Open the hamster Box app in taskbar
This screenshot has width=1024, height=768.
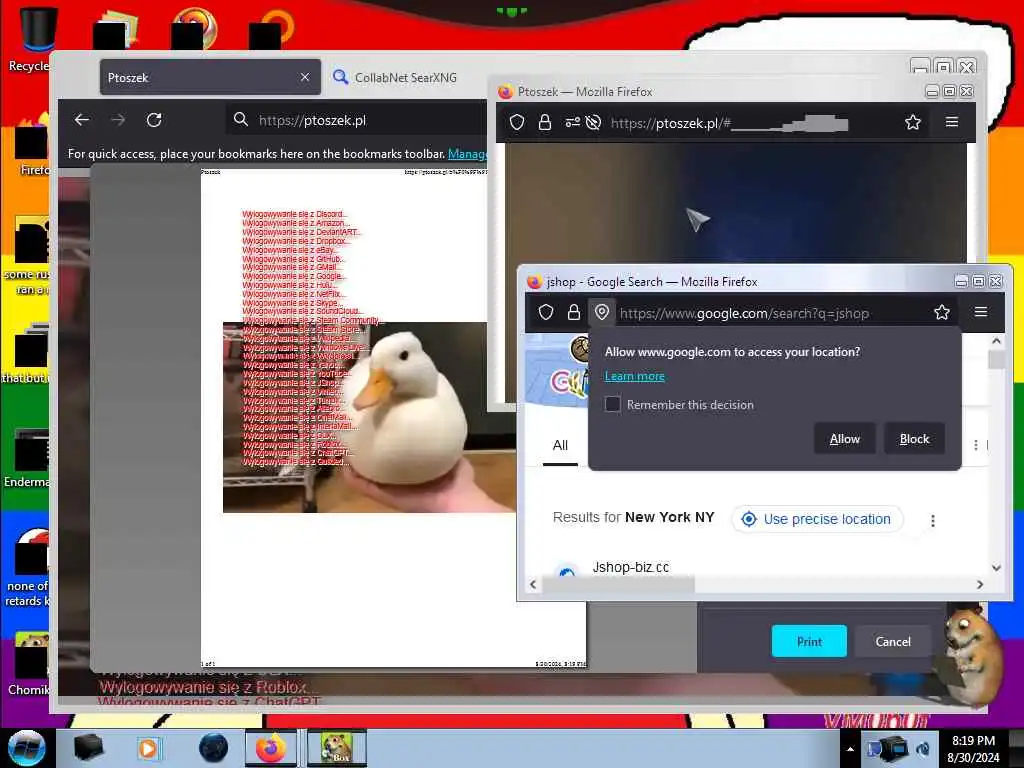pos(337,748)
